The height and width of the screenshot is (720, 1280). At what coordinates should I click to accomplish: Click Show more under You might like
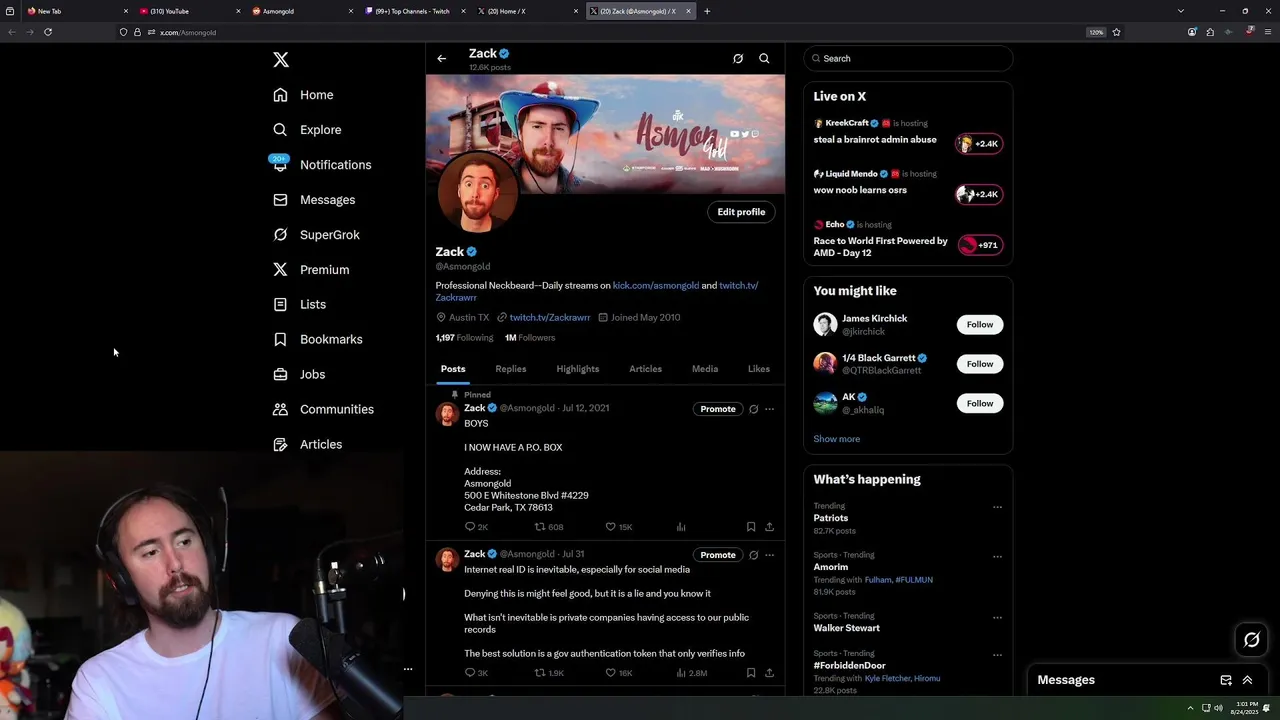[836, 439]
